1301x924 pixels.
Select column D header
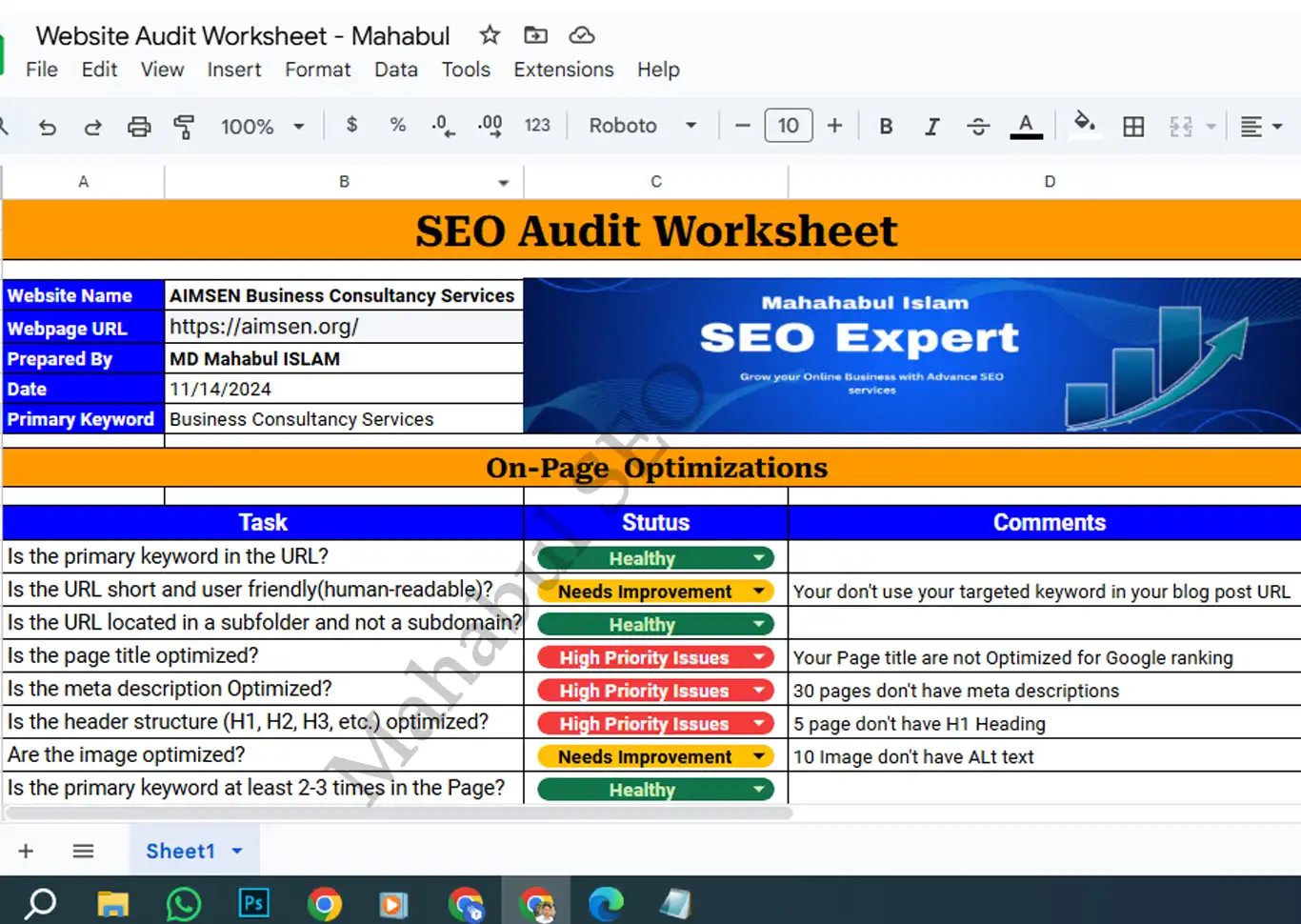click(x=1049, y=181)
